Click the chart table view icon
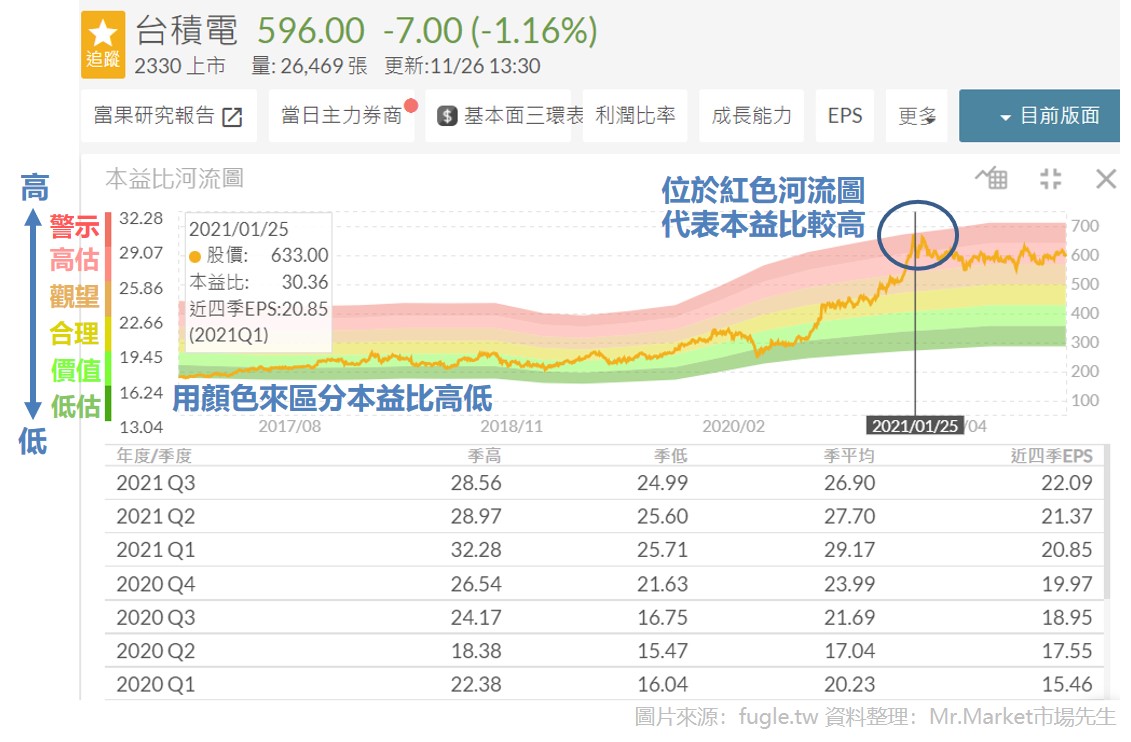The width and height of the screenshot is (1131, 742). [x=992, y=177]
